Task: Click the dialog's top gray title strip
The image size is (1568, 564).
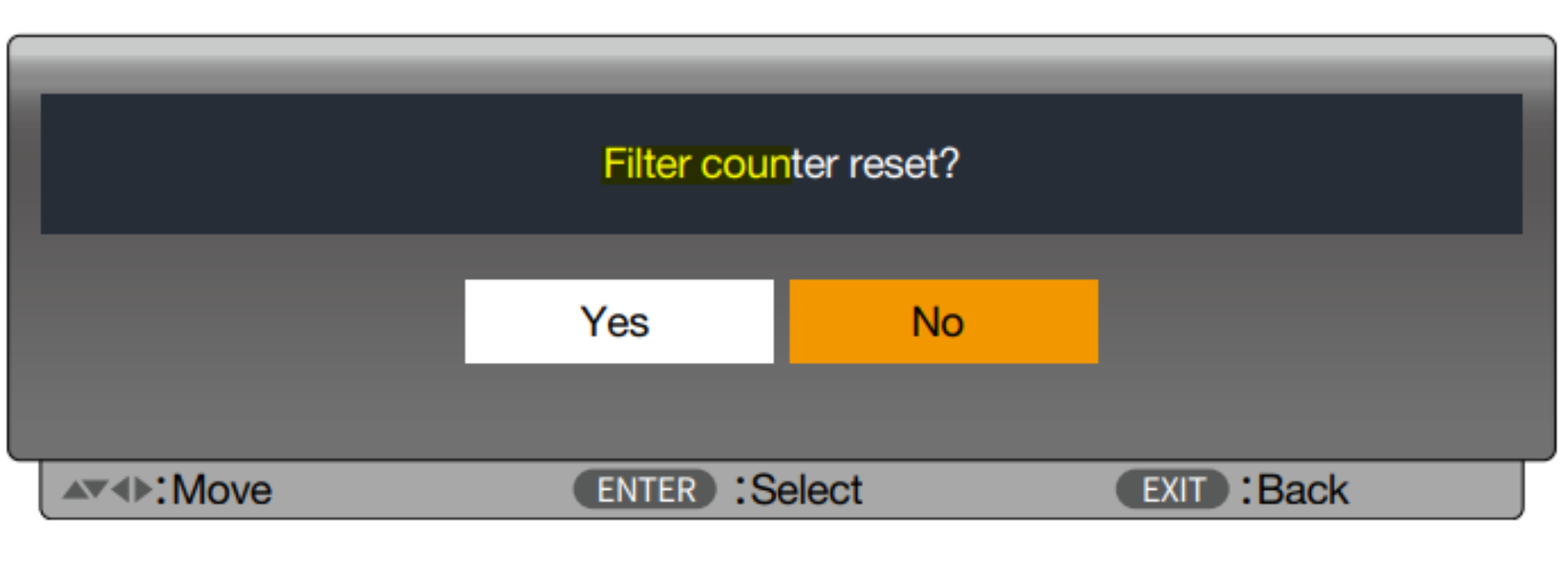Action: (781, 64)
